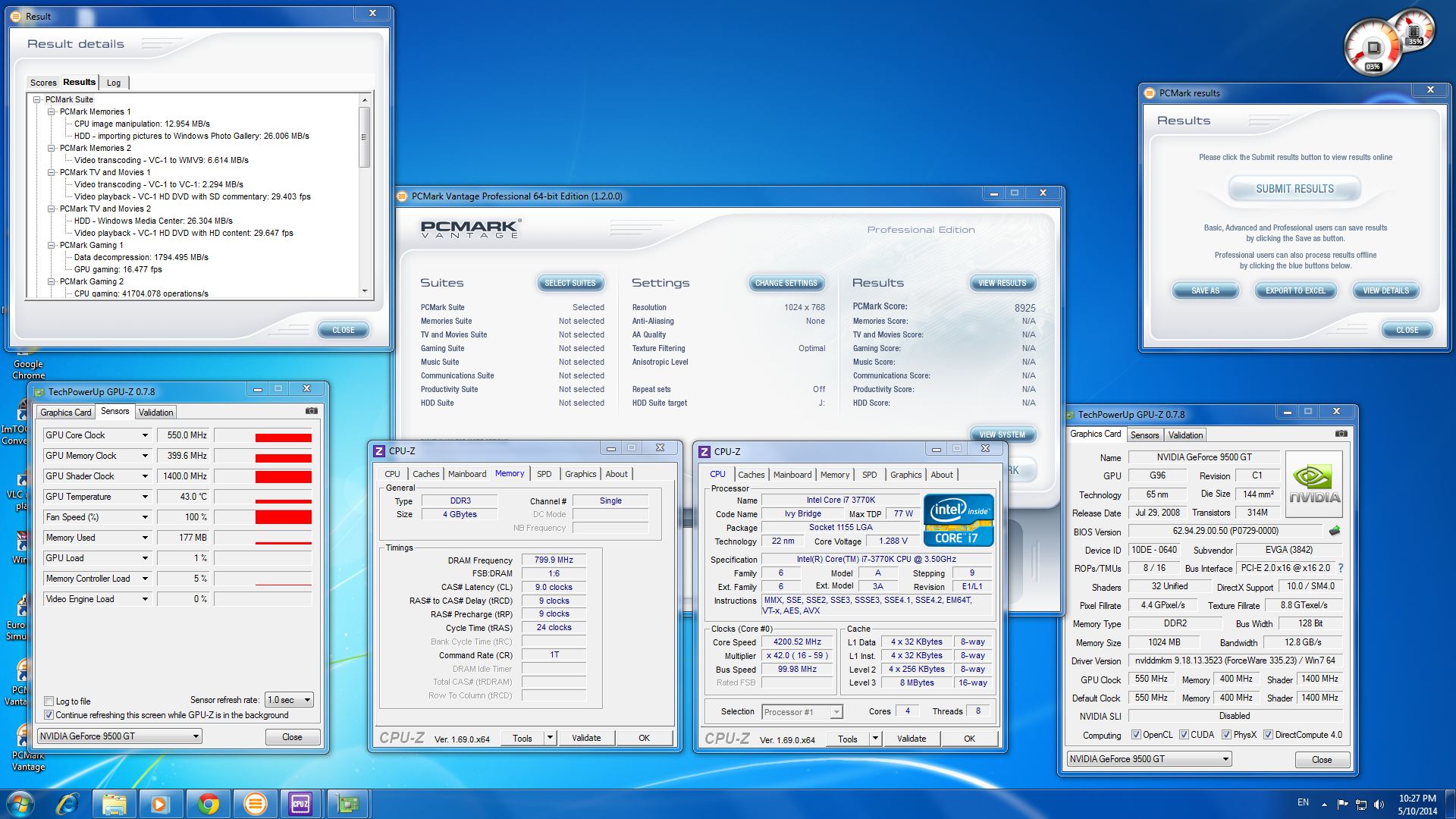Open Sensors tab in GPU-Z Graphics Card window
The height and width of the screenshot is (819, 1456).
1145,435
